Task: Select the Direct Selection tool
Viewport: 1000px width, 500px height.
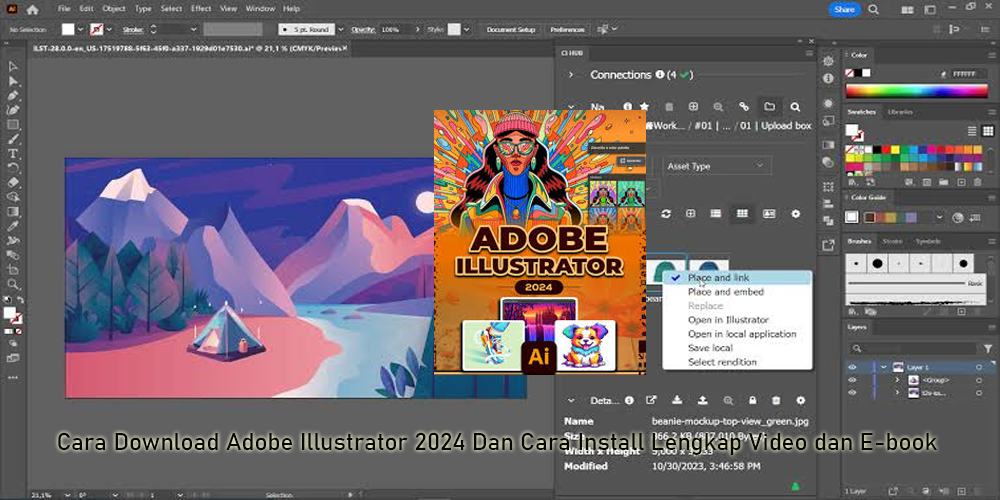Action: coord(13,81)
